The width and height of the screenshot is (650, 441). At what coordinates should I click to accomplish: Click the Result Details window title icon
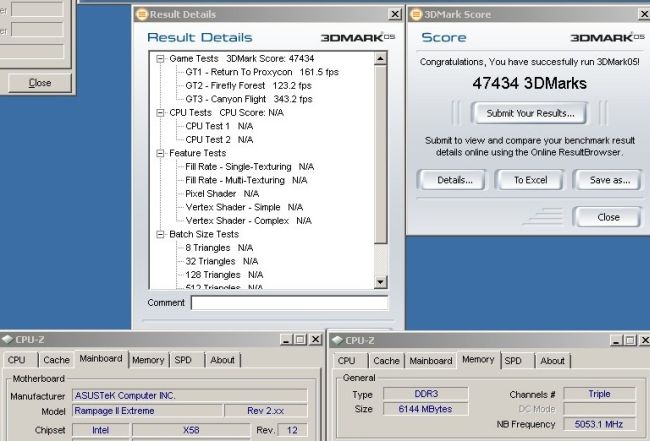tap(142, 15)
